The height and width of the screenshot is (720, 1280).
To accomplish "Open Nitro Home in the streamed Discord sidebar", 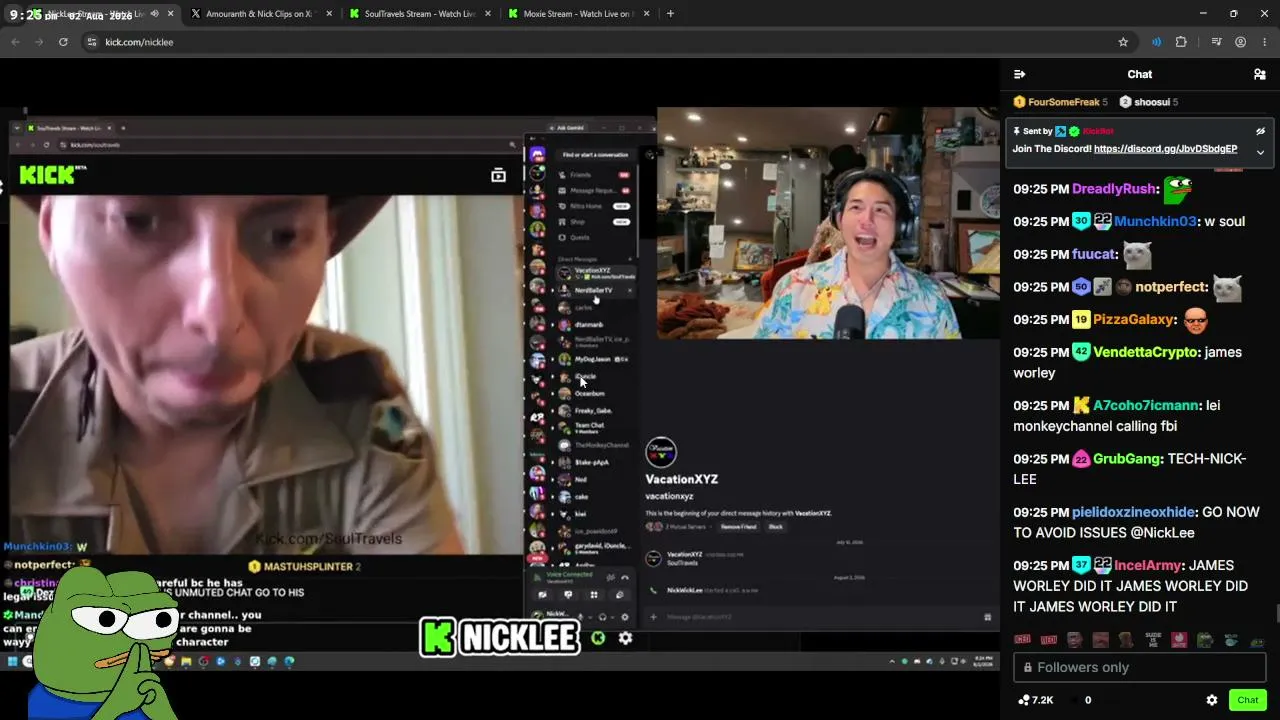I will [x=595, y=206].
